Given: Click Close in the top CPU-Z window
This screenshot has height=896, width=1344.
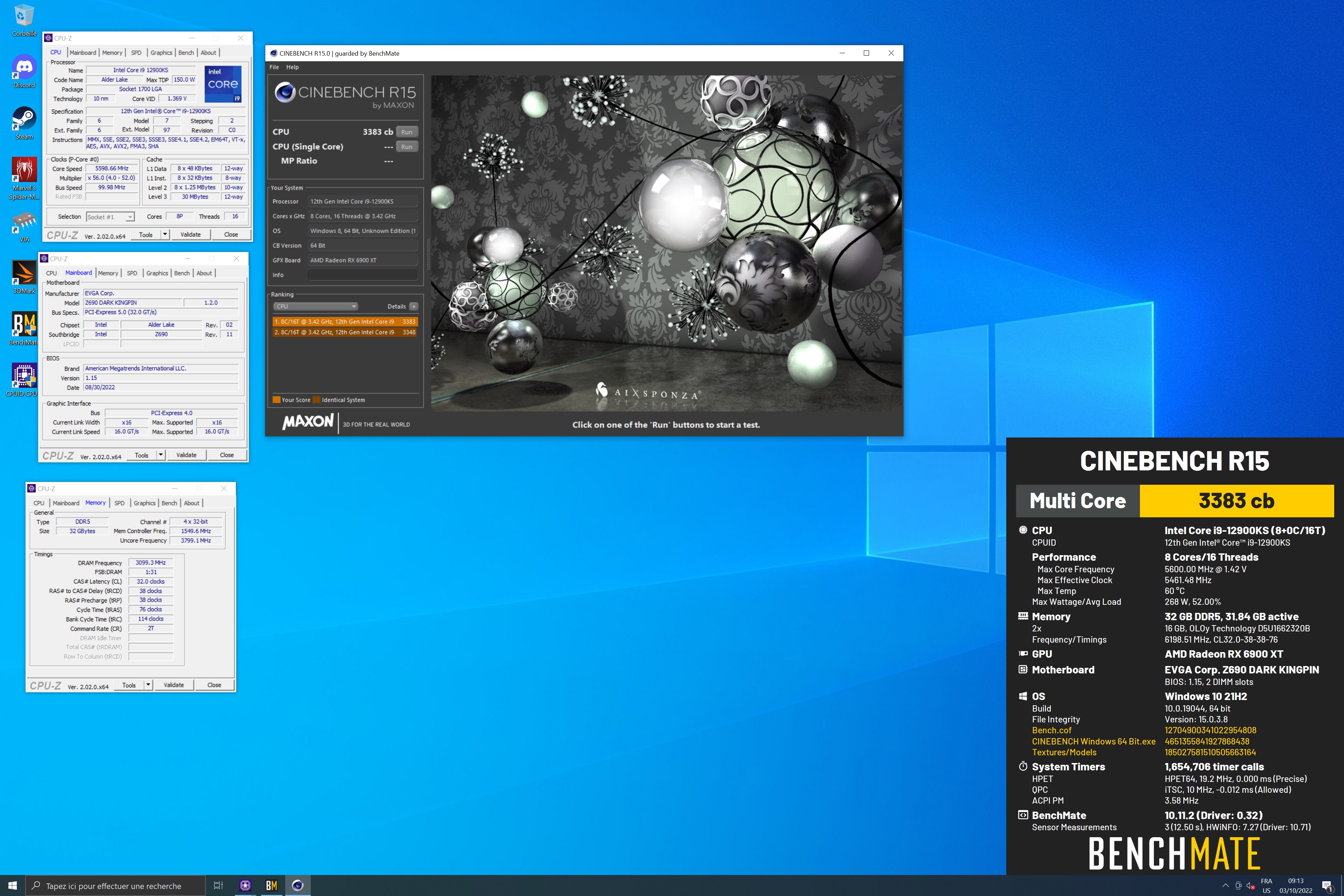Looking at the screenshot, I should click(x=231, y=234).
